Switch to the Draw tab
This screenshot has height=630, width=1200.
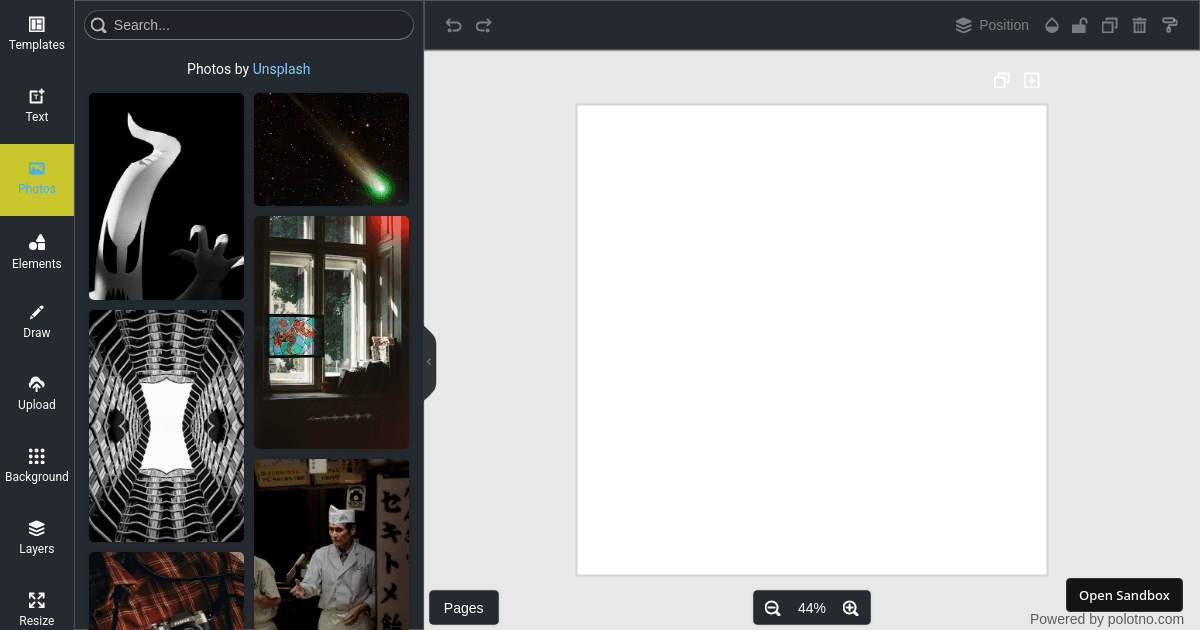pos(37,322)
